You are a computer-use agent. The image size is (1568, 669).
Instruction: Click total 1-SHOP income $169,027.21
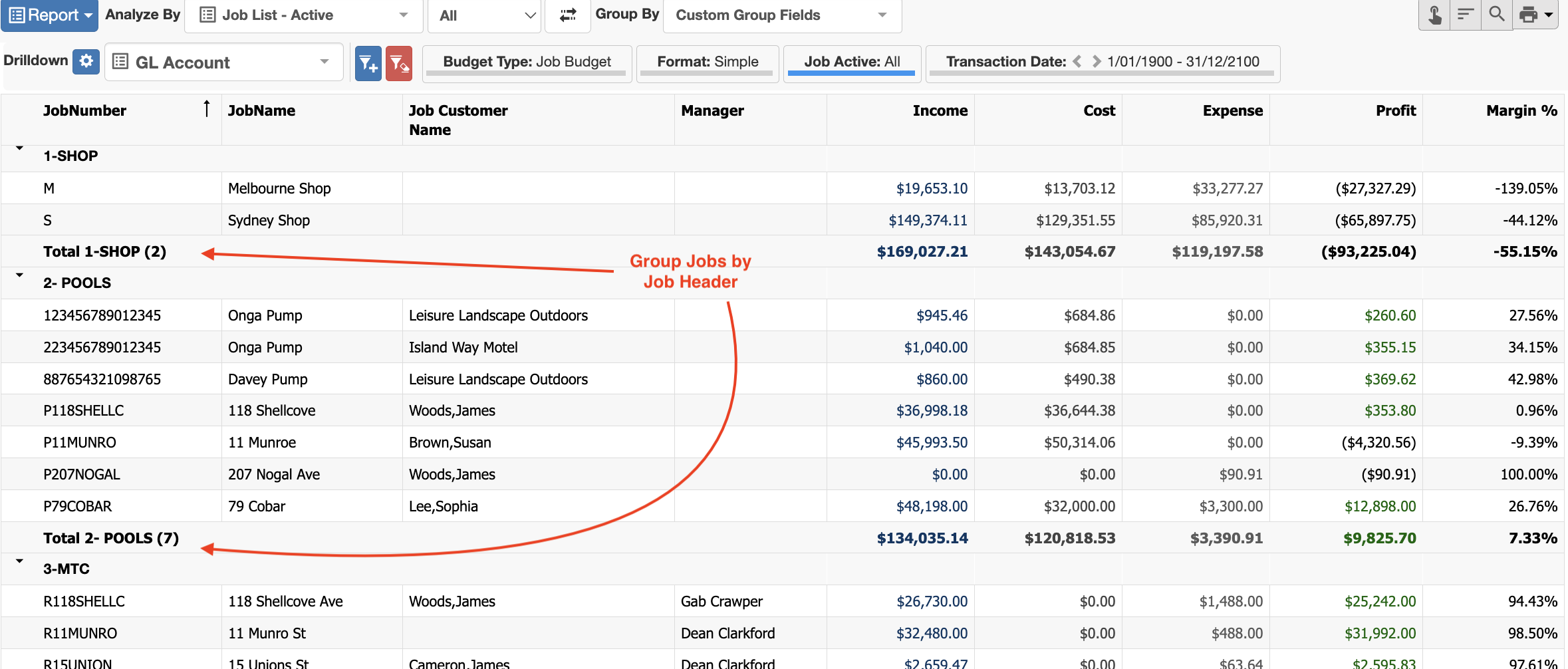tap(922, 251)
